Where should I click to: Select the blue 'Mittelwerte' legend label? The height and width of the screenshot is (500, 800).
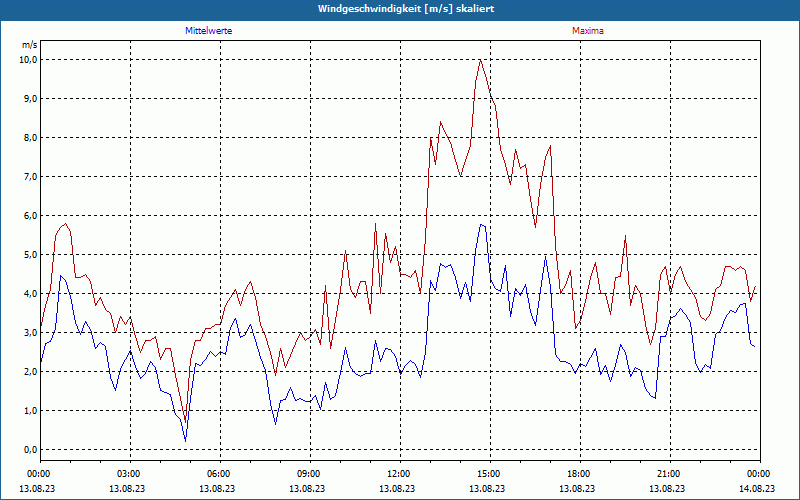pos(209,31)
